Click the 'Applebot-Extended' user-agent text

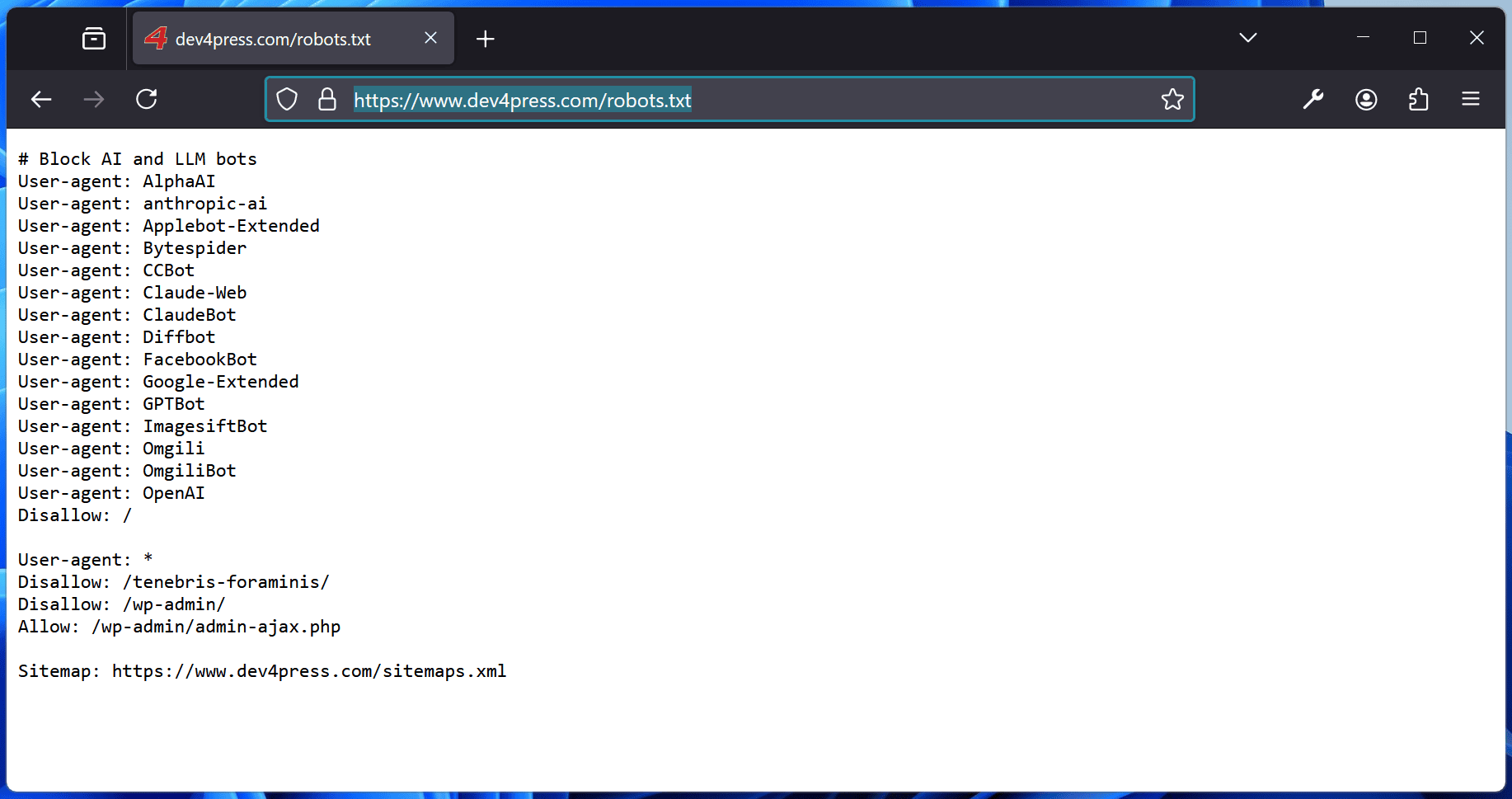coord(231,226)
